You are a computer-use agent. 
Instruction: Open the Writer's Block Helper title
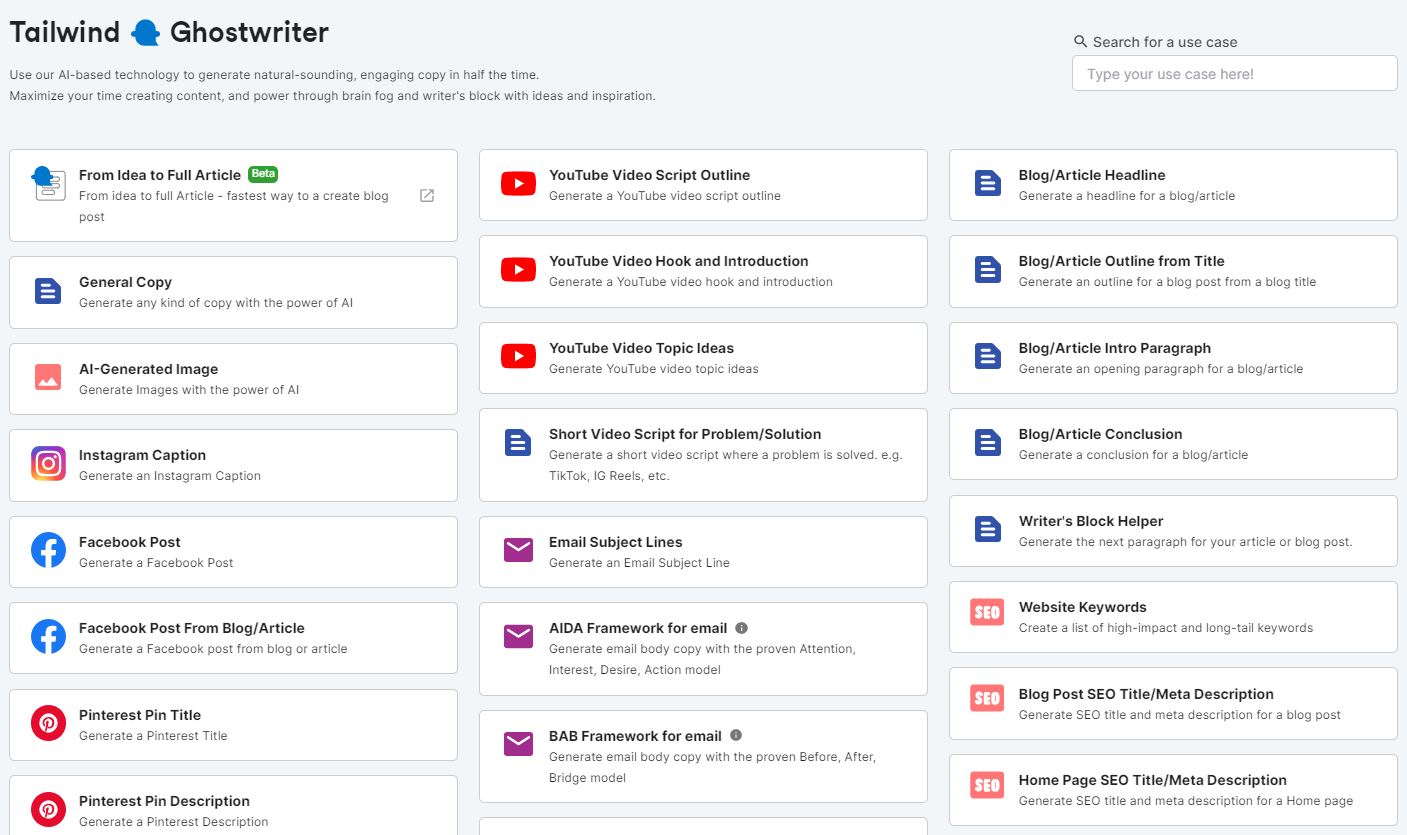1091,521
